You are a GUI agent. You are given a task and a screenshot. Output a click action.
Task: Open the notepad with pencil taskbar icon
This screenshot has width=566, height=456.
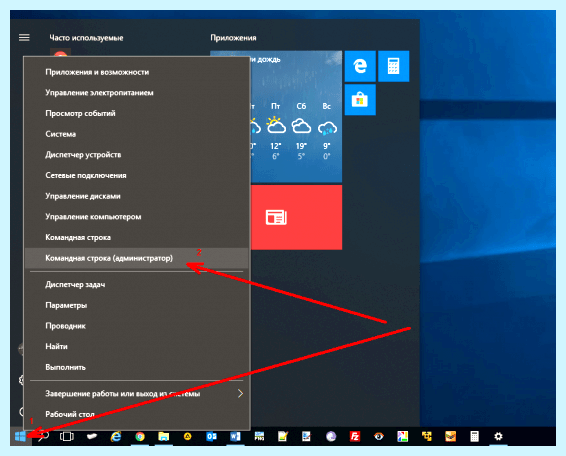pyautogui.click(x=283, y=437)
